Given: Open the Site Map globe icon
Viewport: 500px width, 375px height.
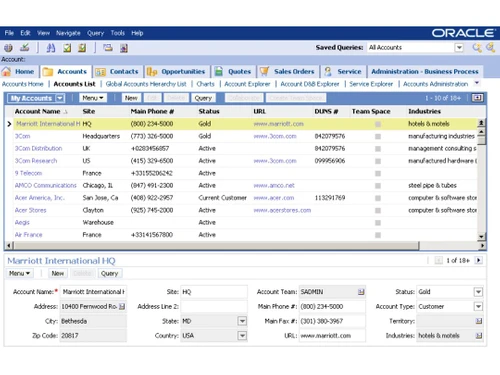Looking at the screenshot, I should coord(8,48).
